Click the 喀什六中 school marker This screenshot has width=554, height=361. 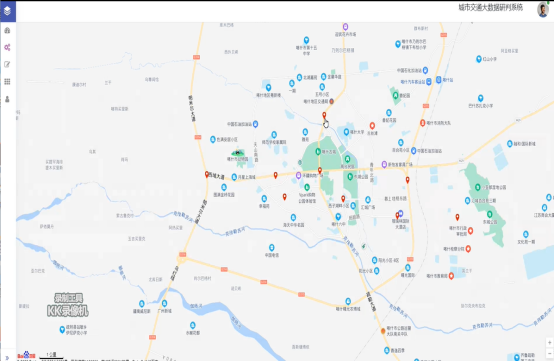(338, 217)
